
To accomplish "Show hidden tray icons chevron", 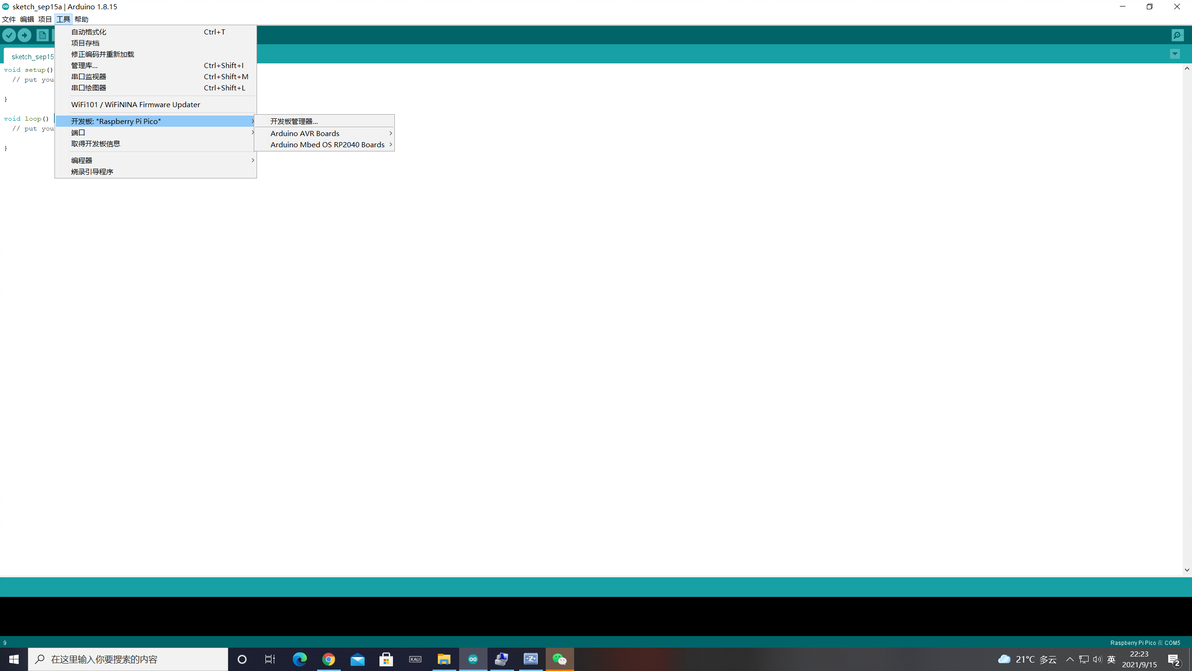I will click(1070, 659).
